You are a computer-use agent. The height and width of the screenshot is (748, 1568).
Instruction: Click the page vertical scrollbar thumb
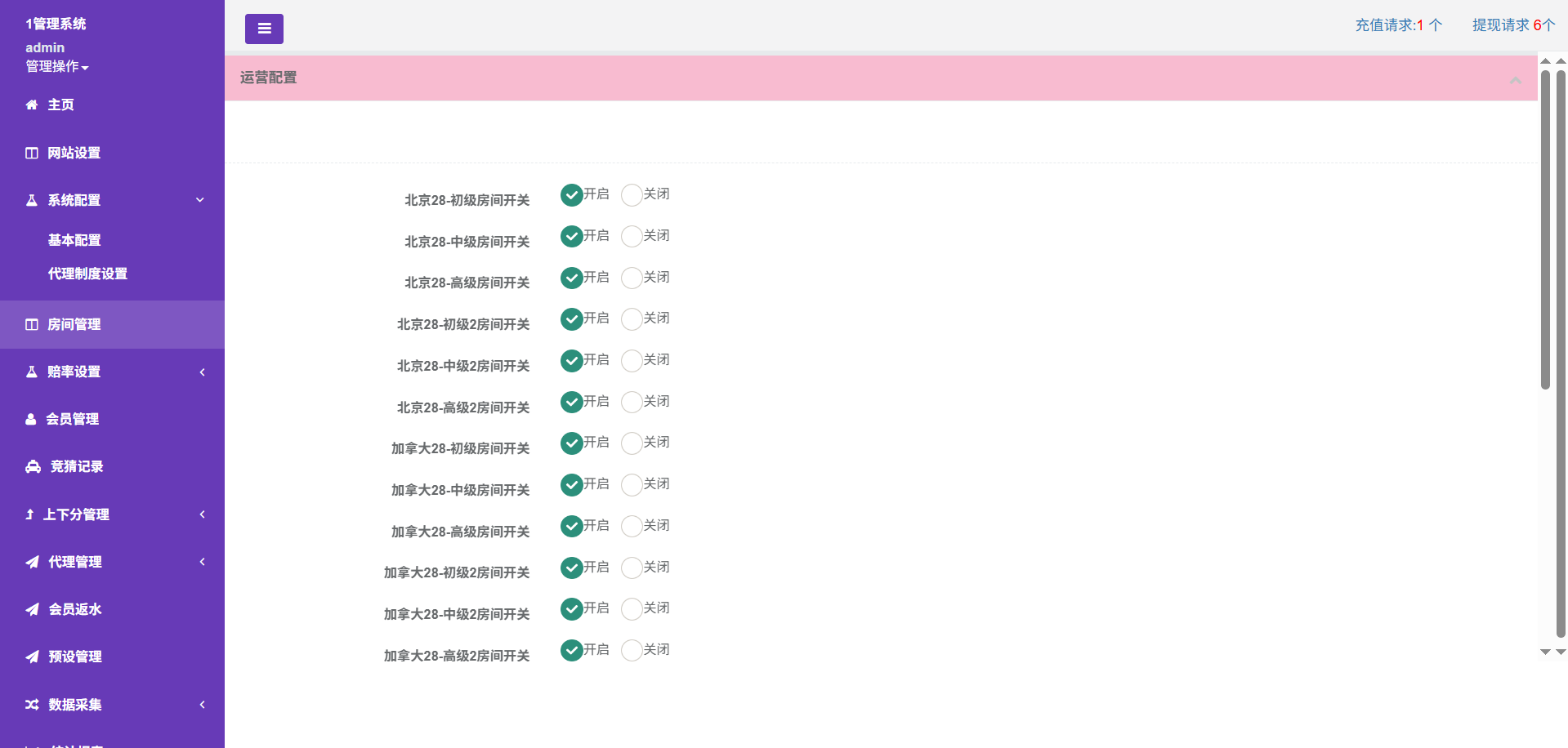(x=1544, y=229)
